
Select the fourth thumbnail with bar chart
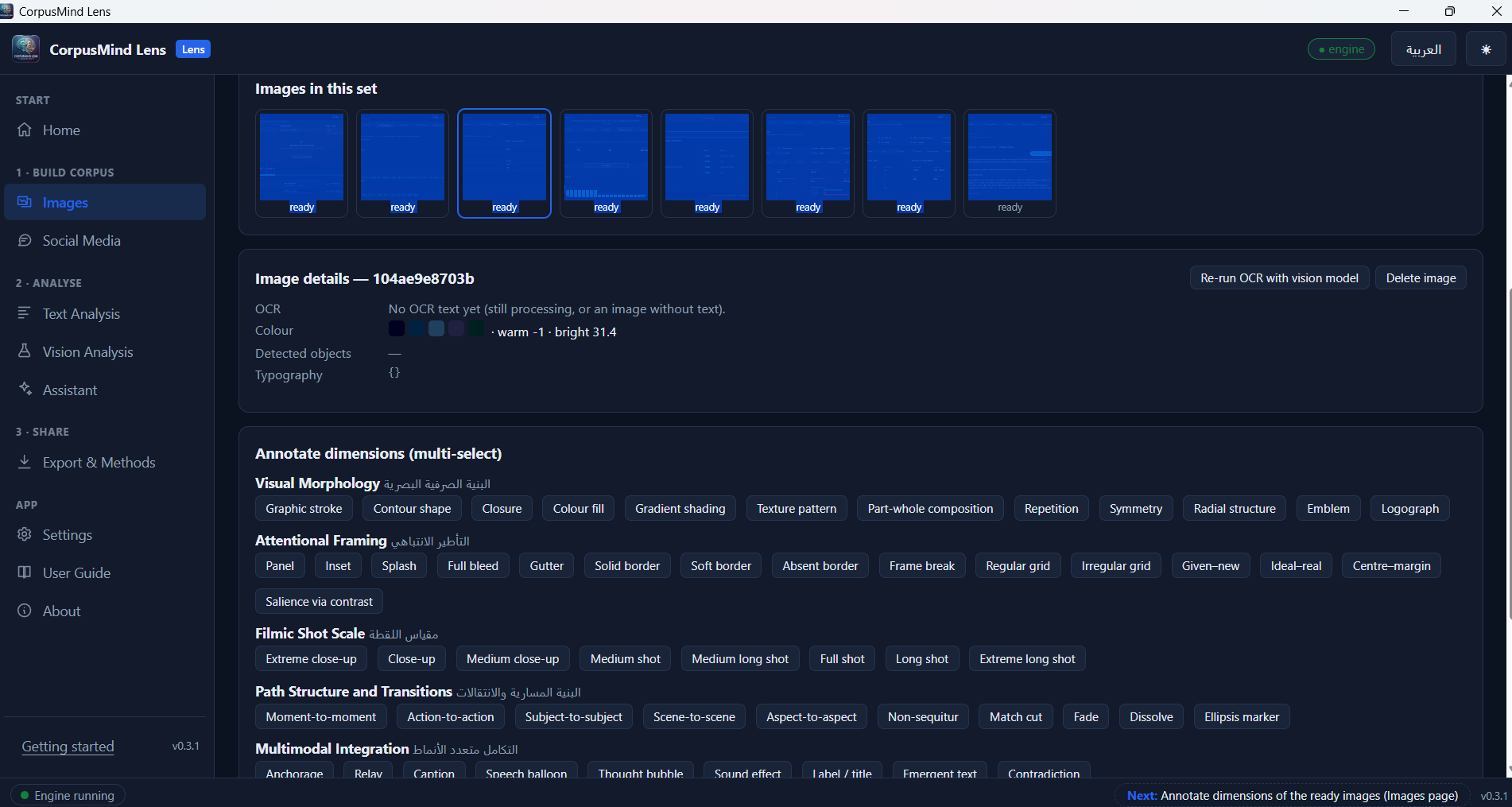[x=606, y=163]
